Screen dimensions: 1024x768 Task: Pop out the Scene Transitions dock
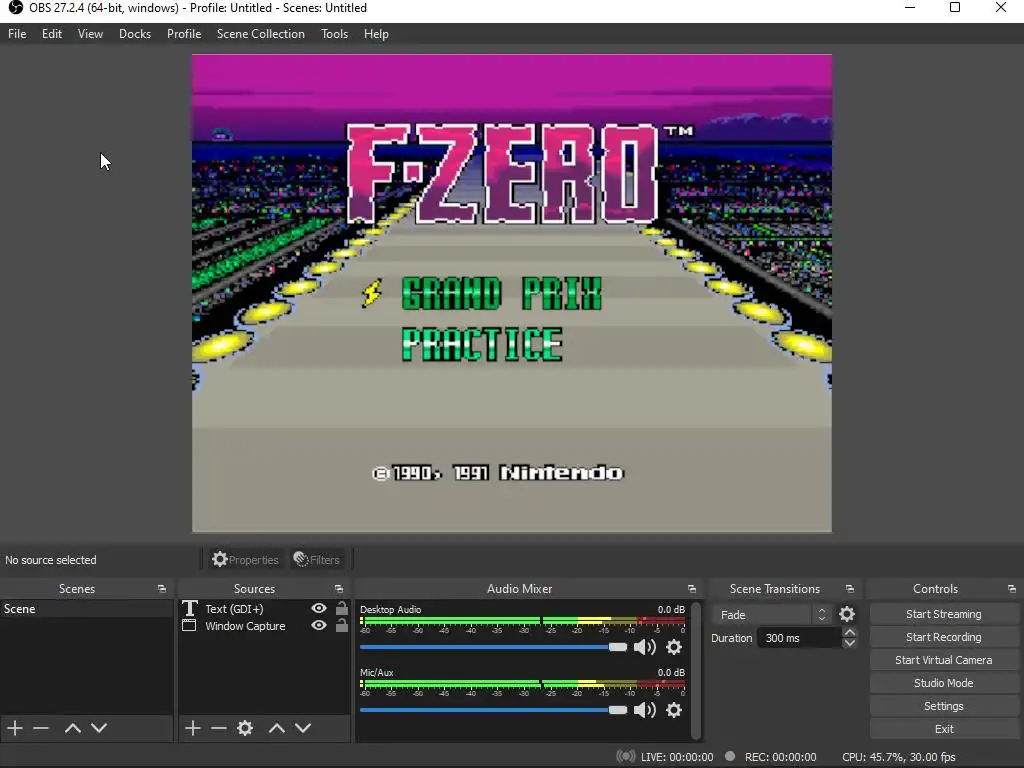850,589
